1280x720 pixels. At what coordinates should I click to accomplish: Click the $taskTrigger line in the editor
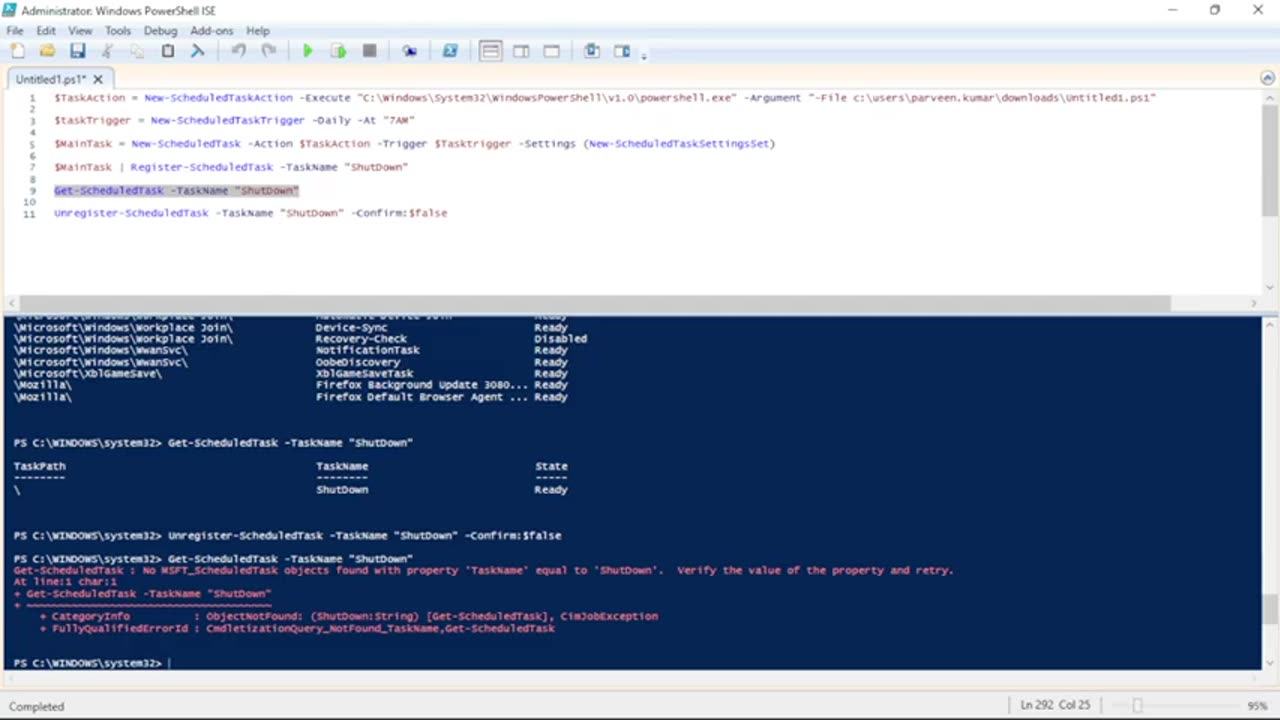(x=234, y=120)
